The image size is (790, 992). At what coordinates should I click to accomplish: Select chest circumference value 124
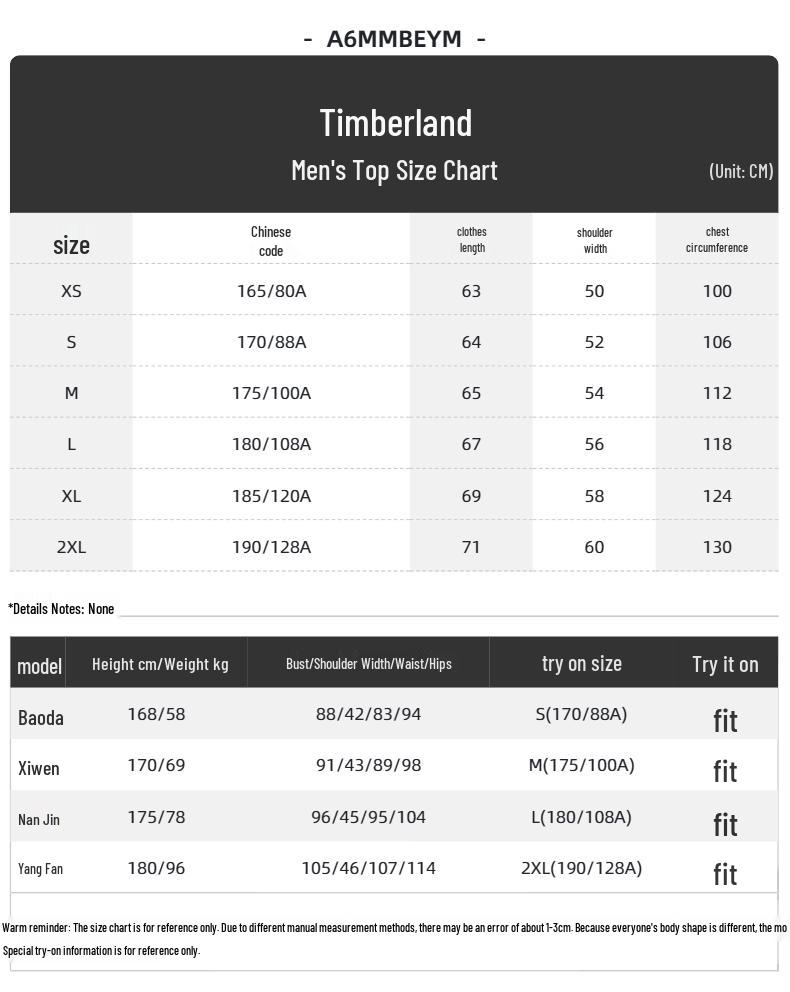click(717, 496)
